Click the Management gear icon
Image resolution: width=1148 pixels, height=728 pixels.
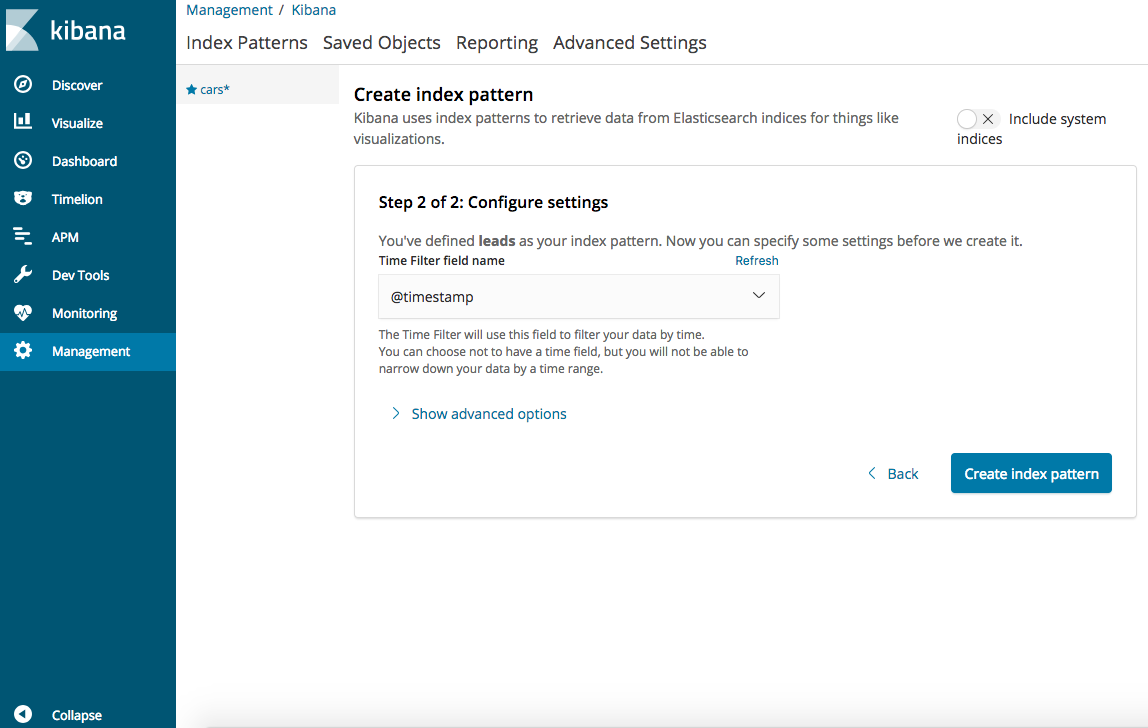click(23, 351)
